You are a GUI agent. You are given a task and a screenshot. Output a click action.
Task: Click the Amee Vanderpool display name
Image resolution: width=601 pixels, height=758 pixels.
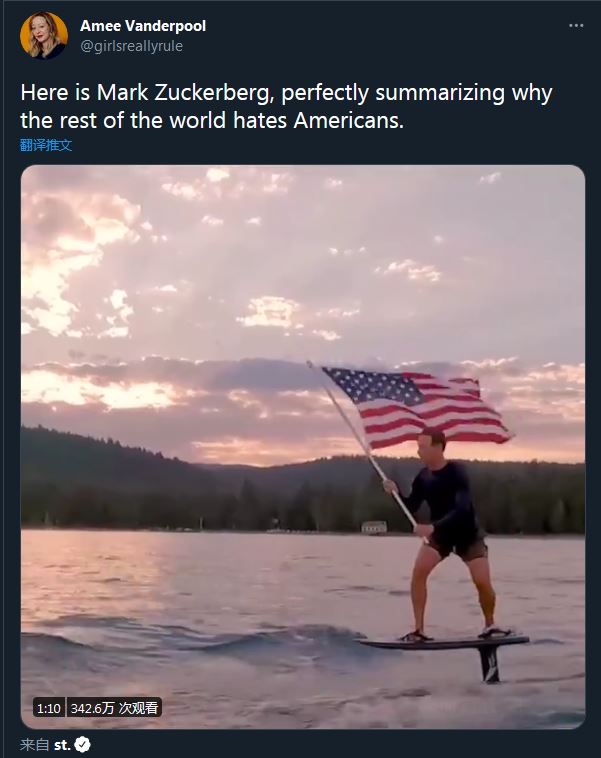point(143,26)
